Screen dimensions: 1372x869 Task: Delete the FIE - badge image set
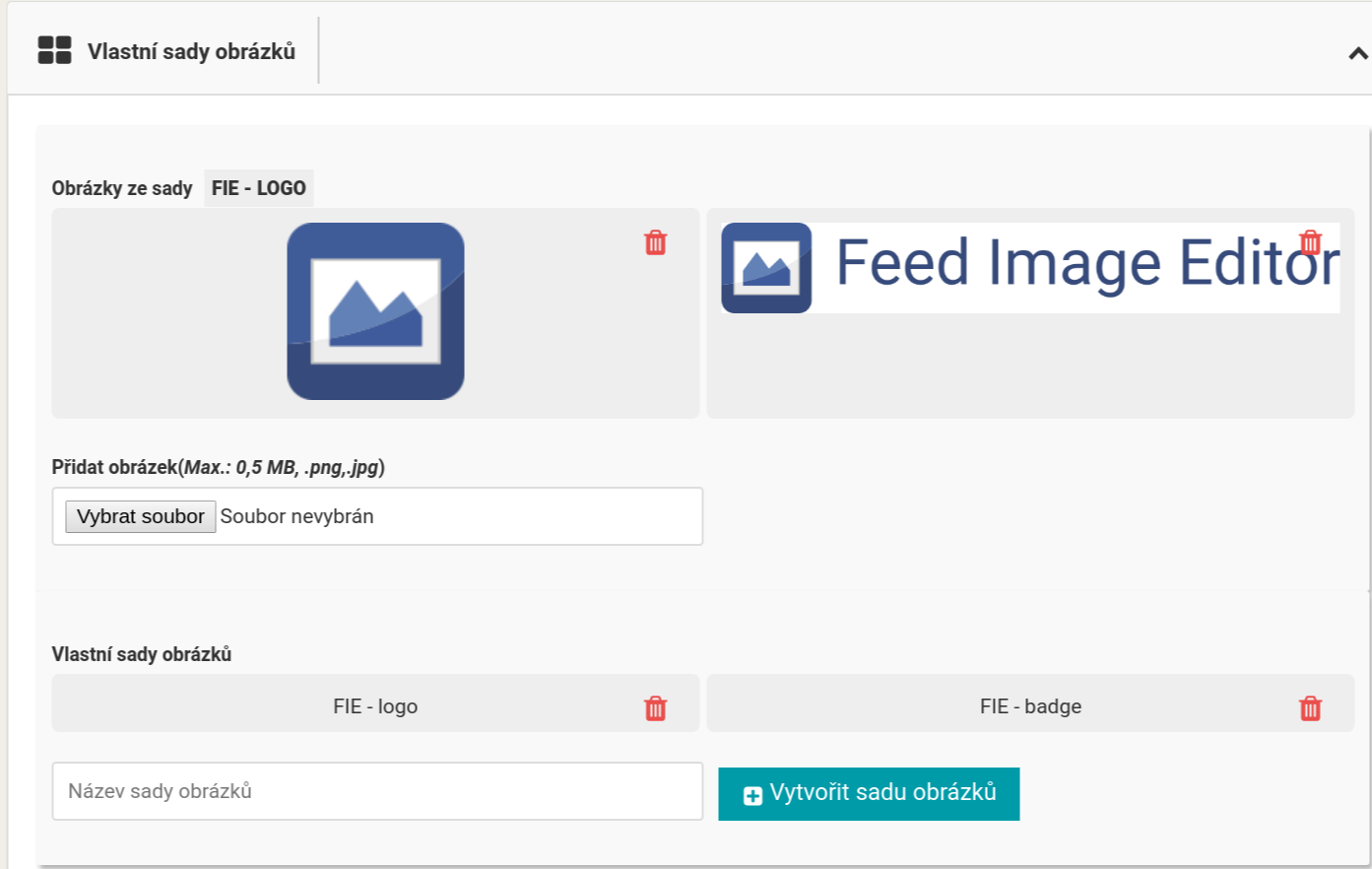(x=1310, y=707)
